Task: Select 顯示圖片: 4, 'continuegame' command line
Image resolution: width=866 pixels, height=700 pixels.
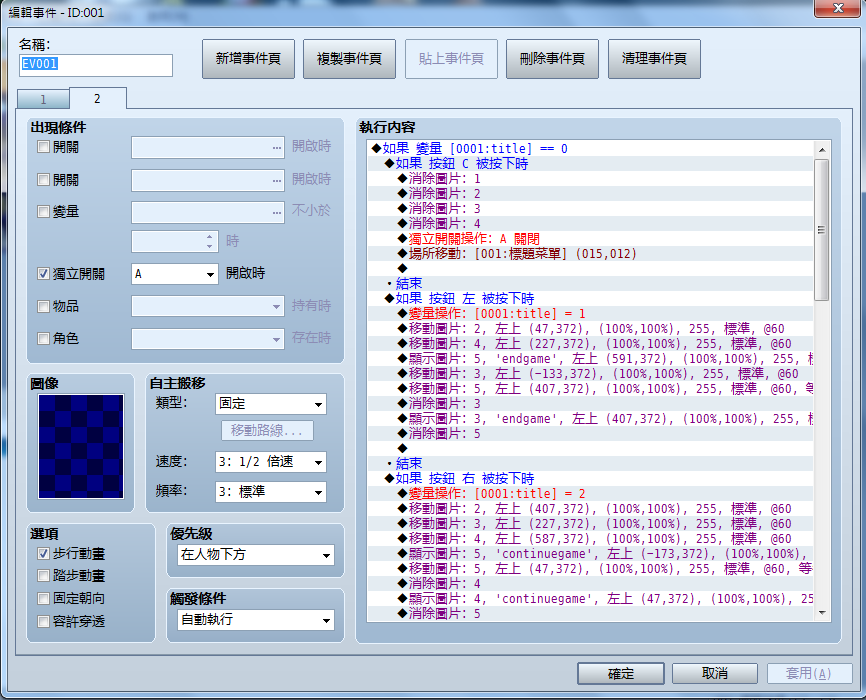Action: (591, 598)
